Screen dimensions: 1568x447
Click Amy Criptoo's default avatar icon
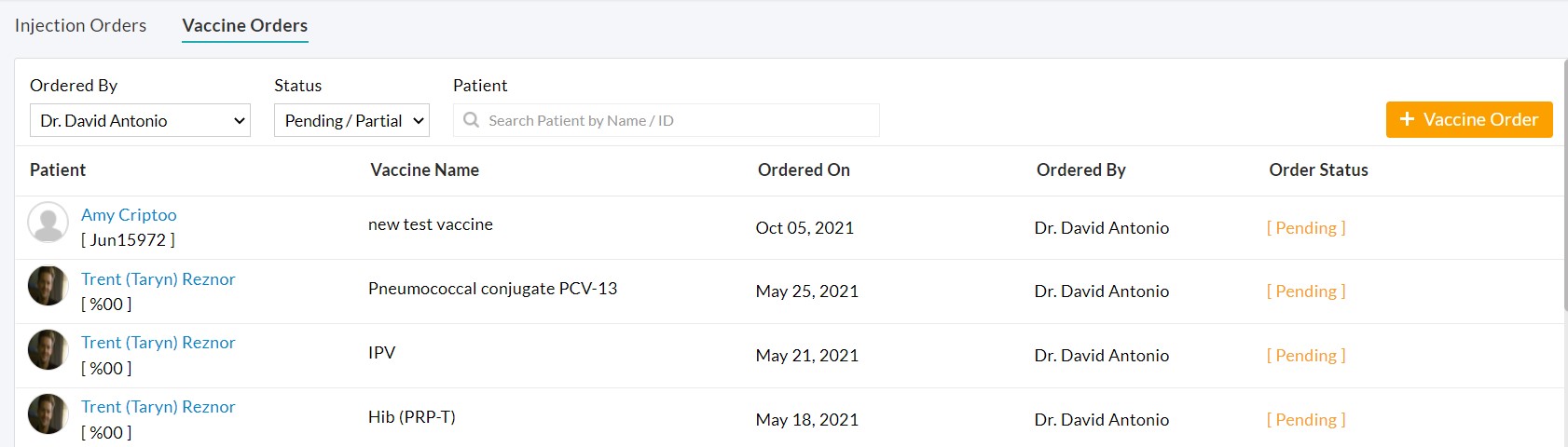click(48, 223)
